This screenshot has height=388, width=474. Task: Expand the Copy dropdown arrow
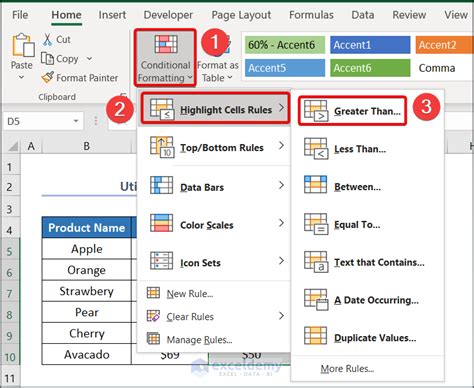coord(89,58)
